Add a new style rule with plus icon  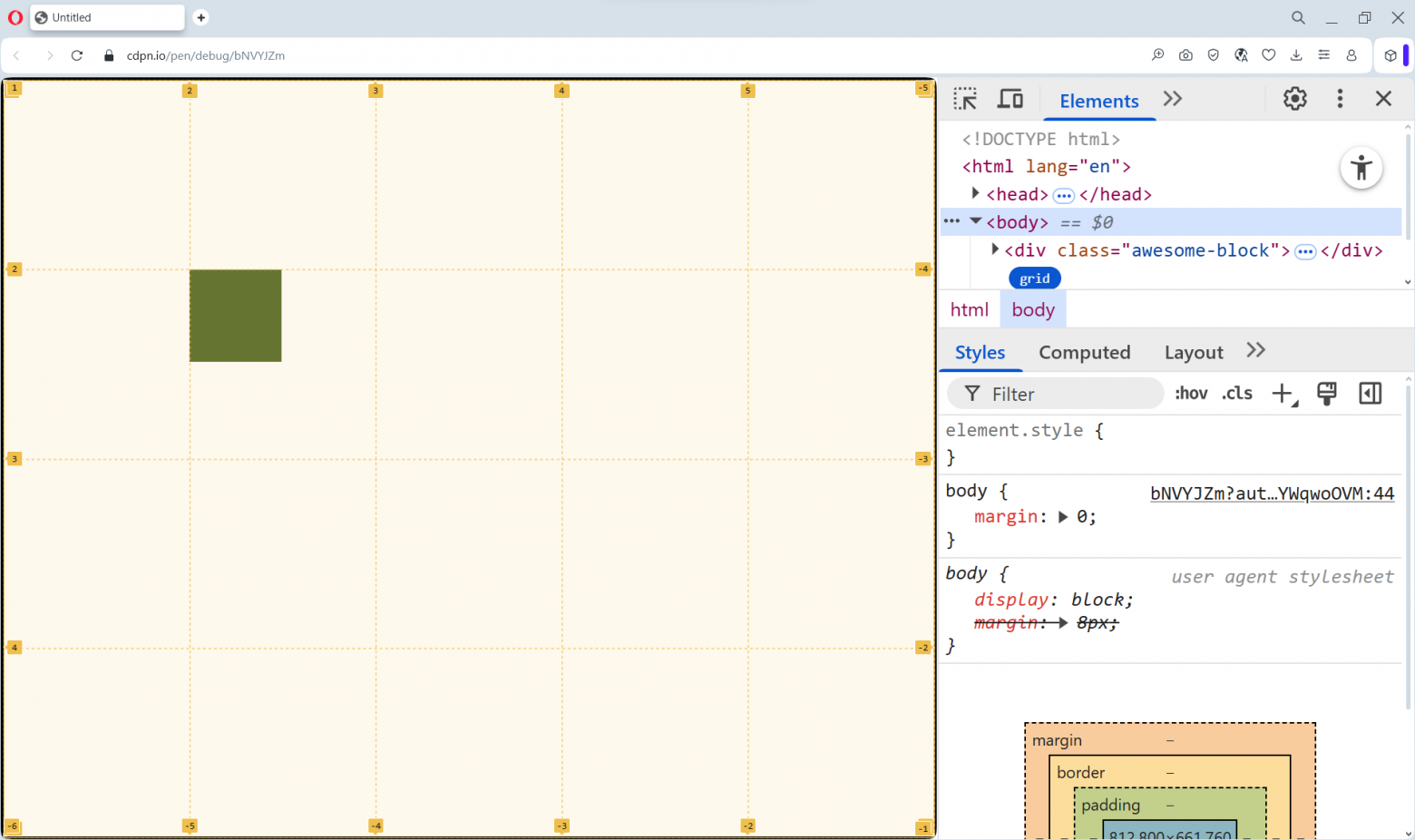point(1283,394)
